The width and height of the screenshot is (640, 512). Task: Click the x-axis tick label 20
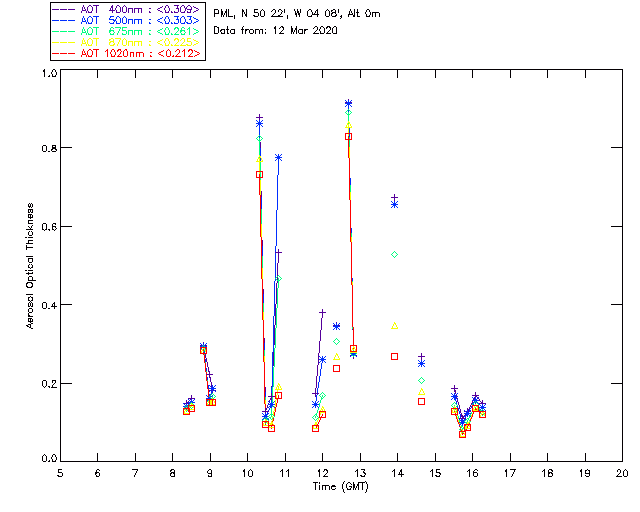(x=622, y=472)
